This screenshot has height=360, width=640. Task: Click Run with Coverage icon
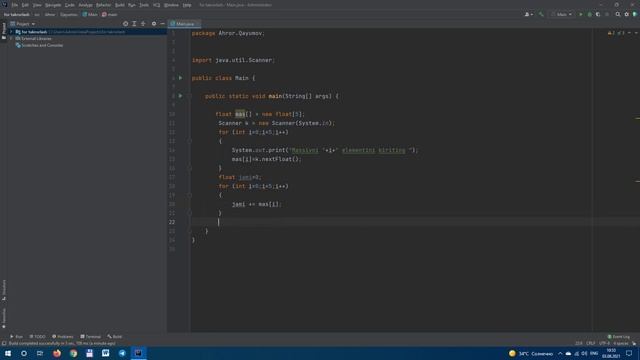598,14
